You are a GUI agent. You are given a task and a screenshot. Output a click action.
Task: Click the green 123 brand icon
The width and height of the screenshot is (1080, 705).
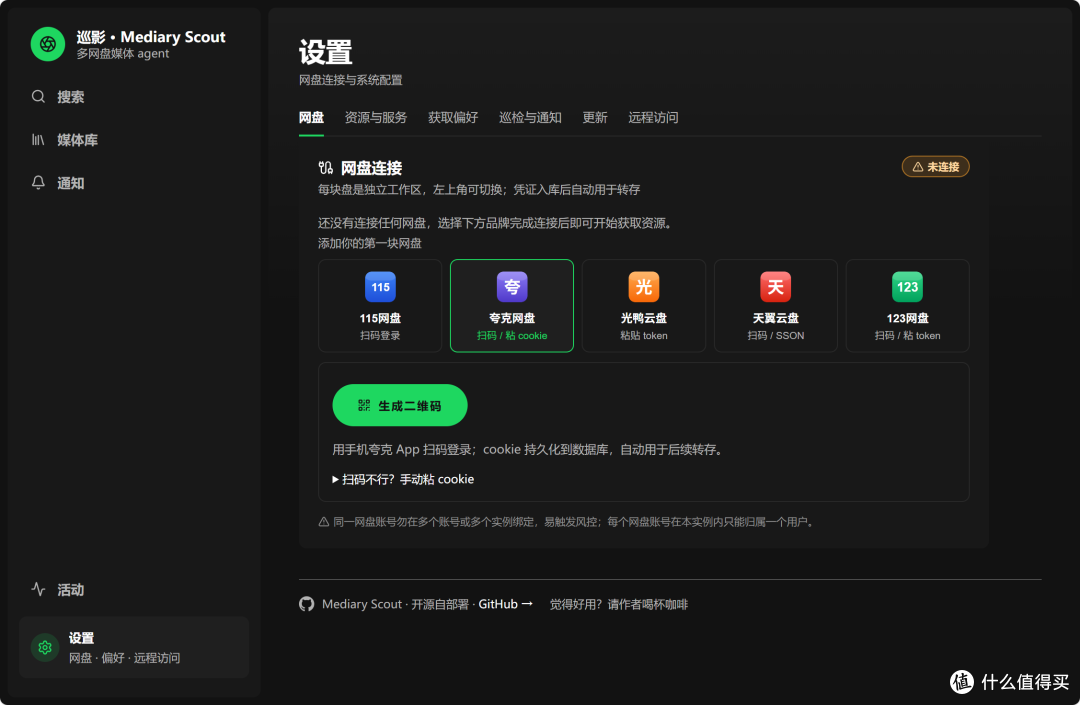click(x=908, y=287)
